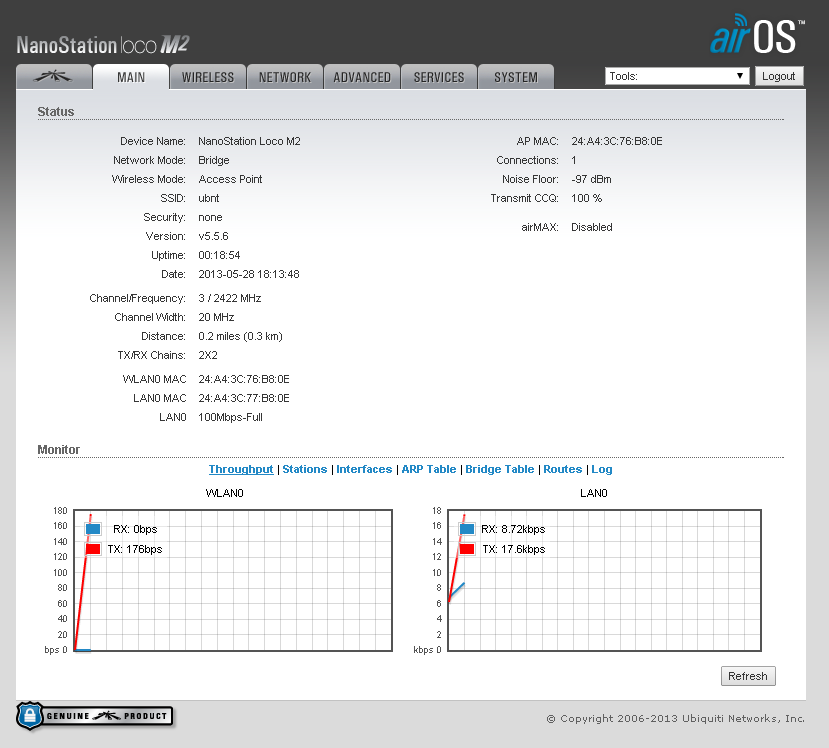Go to the ADVANCED tab
Screen dimensions: 829x748
tap(362, 77)
